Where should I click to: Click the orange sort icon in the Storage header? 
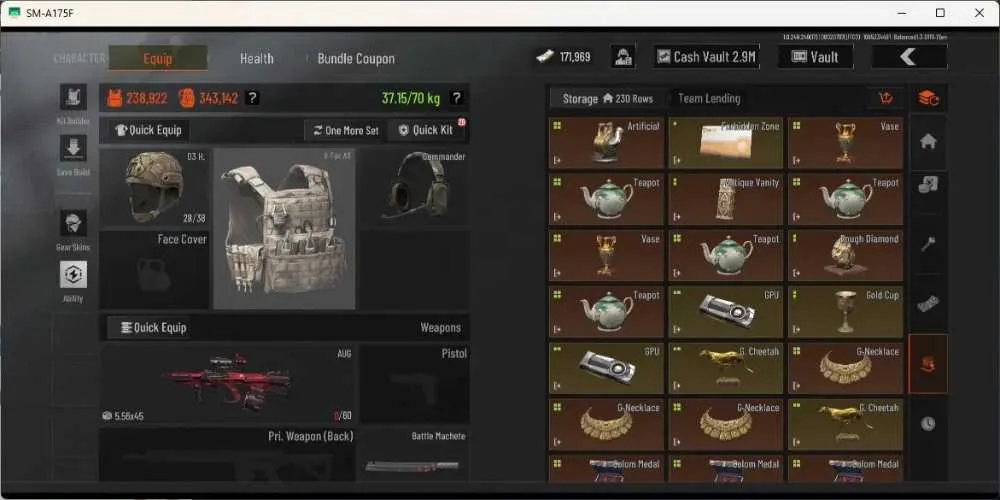[885, 98]
